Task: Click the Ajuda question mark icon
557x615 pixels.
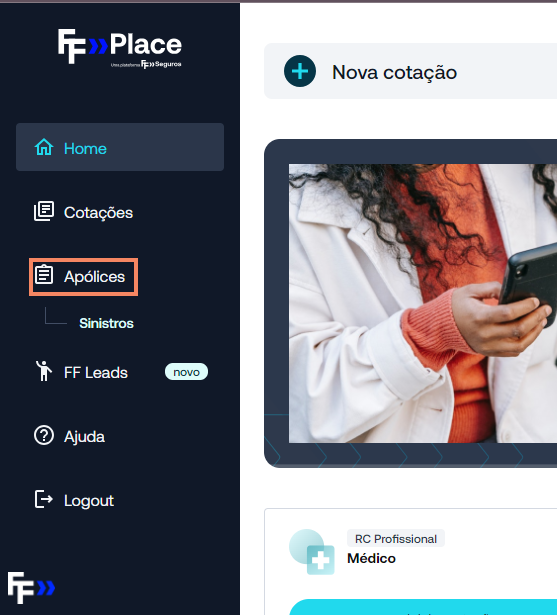Action: click(x=44, y=435)
